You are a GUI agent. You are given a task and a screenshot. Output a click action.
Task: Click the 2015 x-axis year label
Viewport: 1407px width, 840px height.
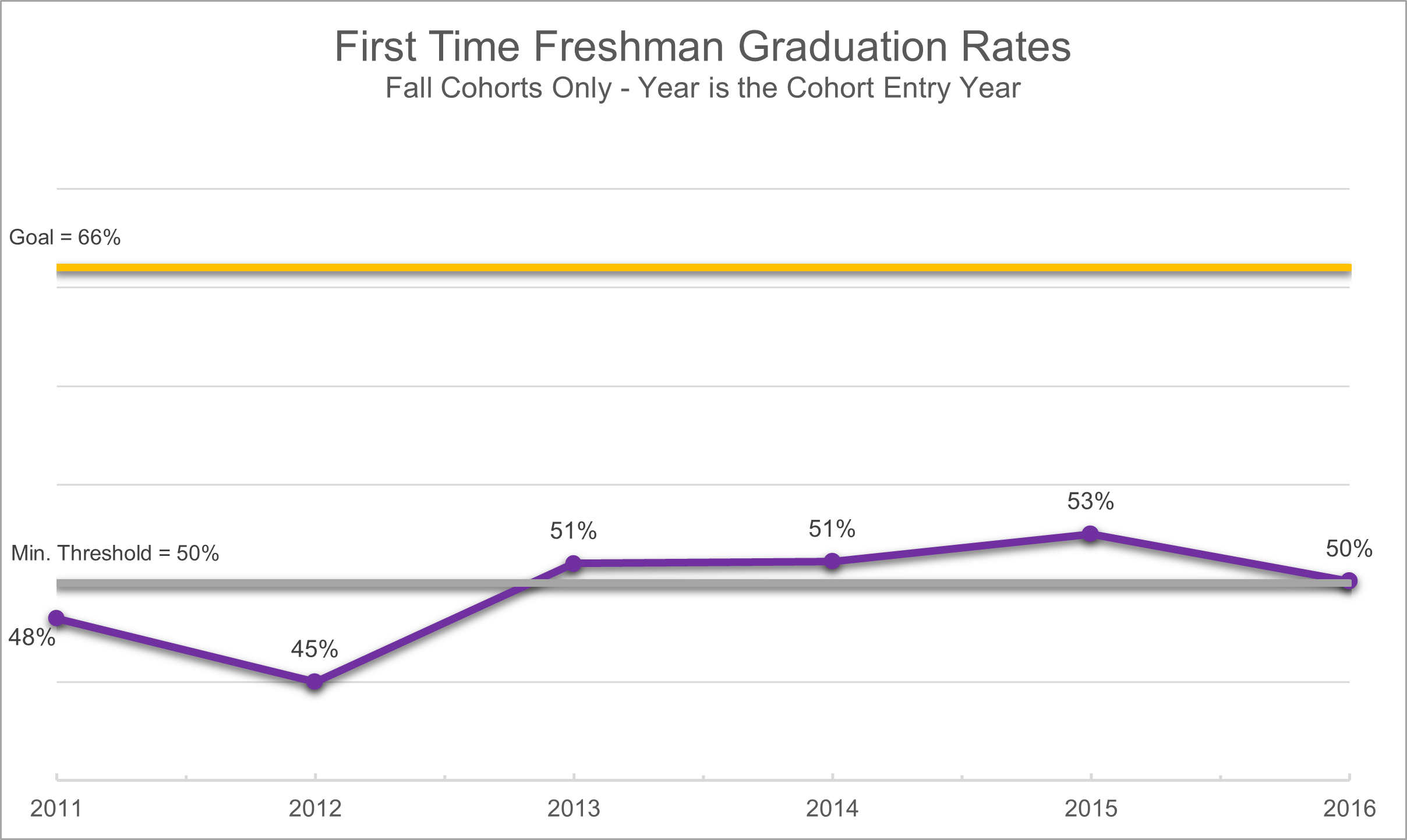pos(1091,809)
